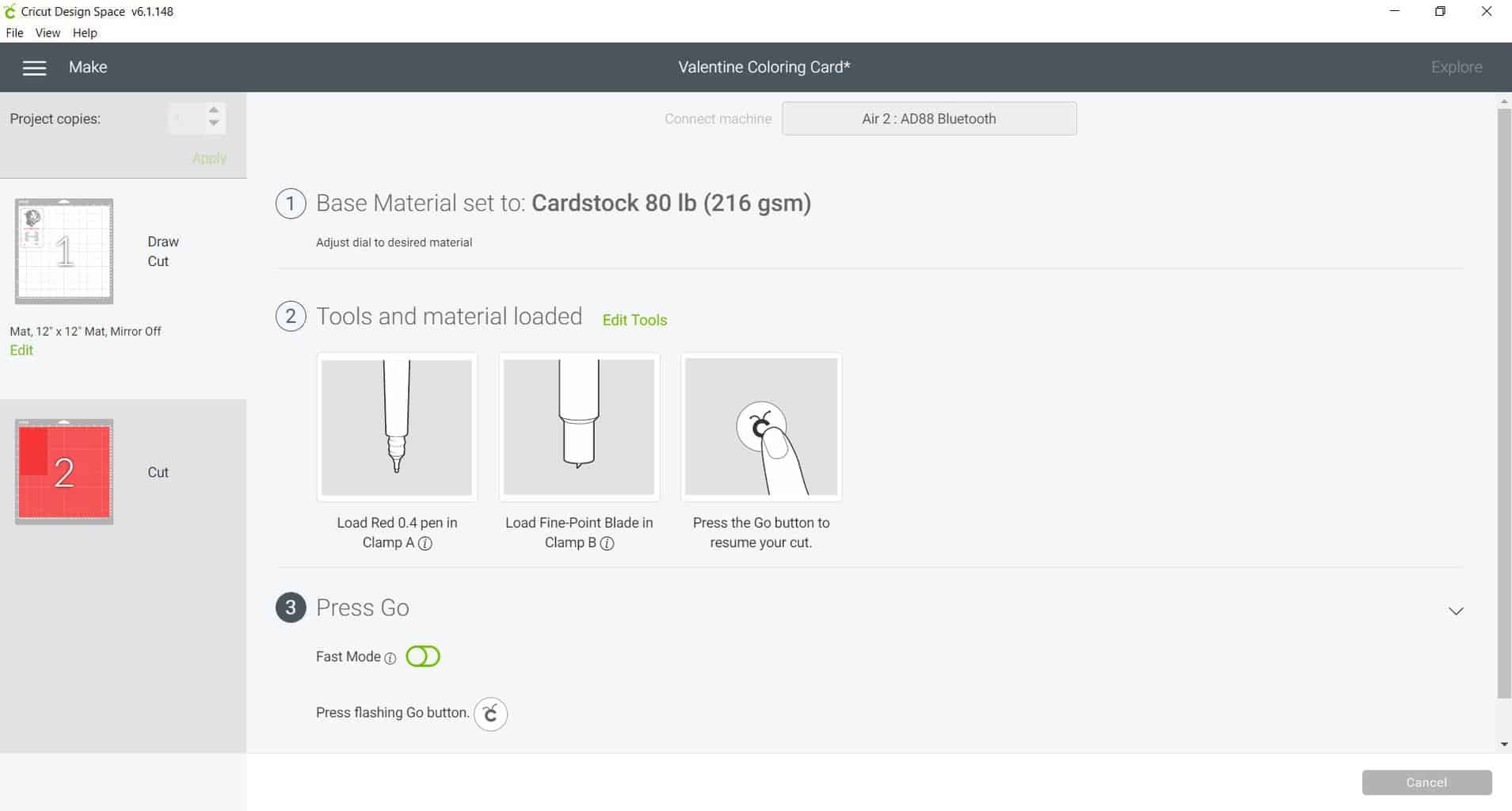The image size is (1512, 811).
Task: Increase project copies with up arrow
Action: tap(214, 110)
